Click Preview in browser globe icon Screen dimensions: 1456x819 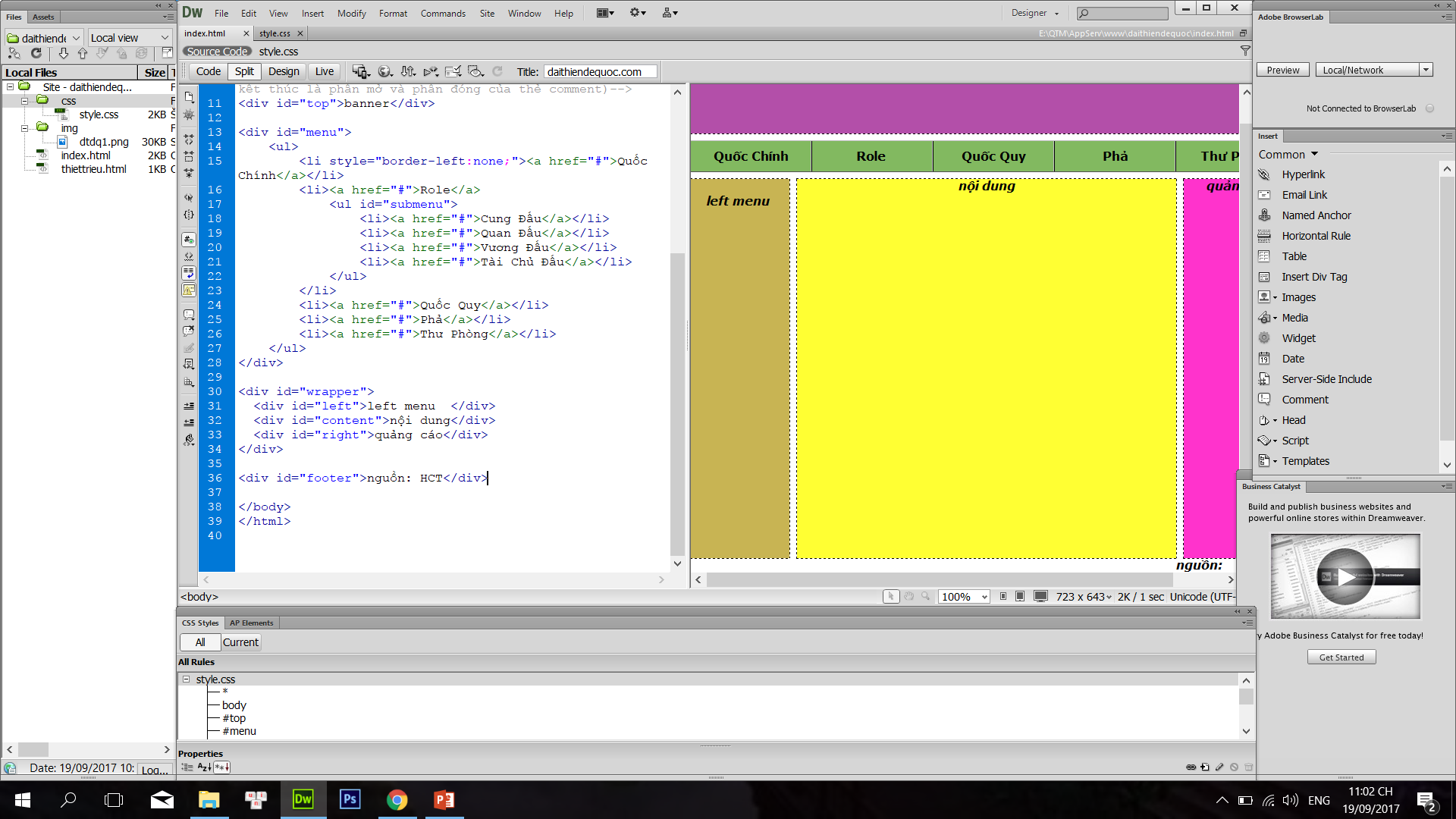click(x=385, y=71)
